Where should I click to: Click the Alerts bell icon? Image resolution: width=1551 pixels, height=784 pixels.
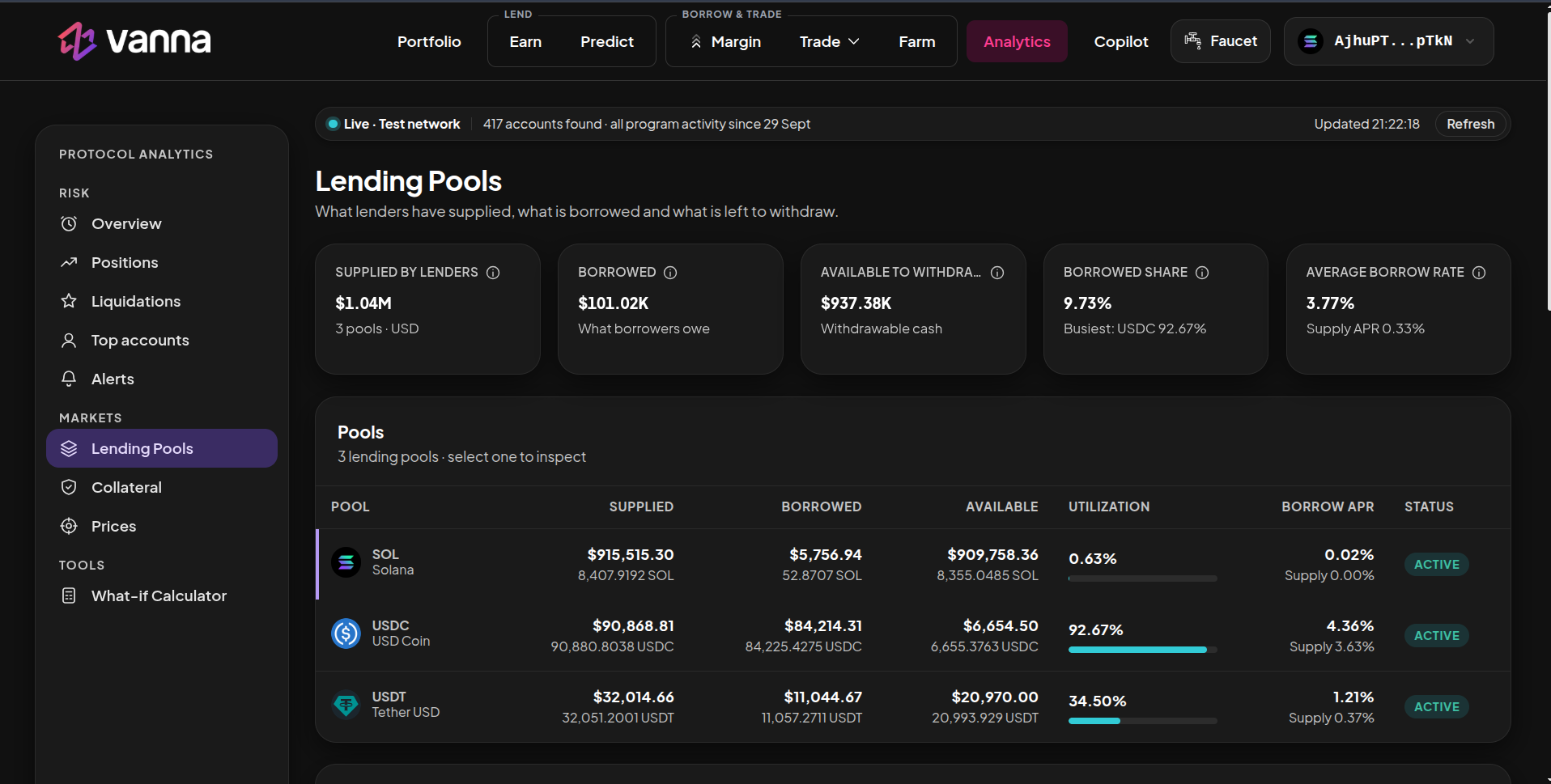pyautogui.click(x=69, y=379)
